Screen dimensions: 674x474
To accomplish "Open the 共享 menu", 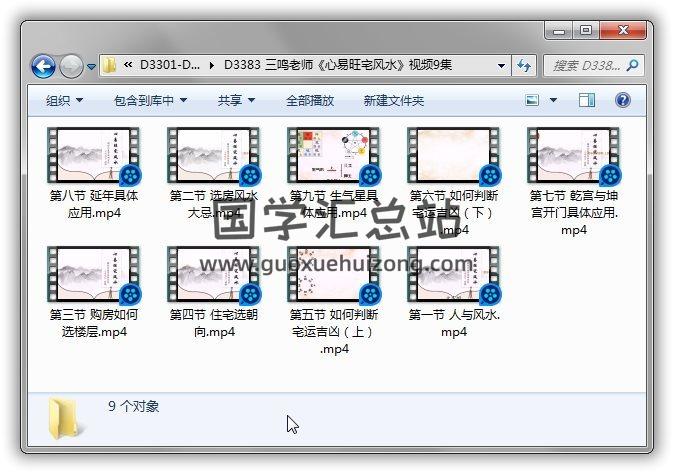I will tap(236, 100).
